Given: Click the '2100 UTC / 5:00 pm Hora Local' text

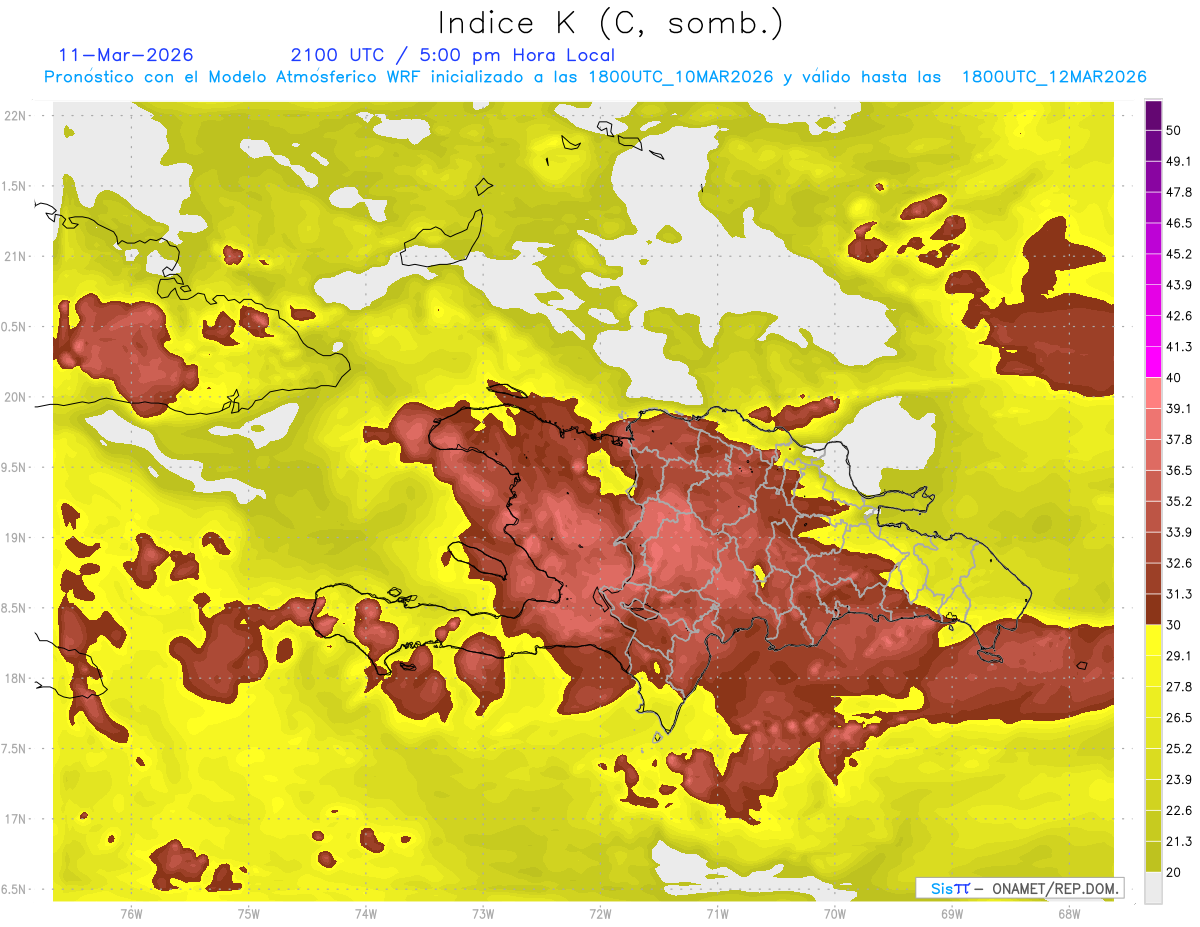Looking at the screenshot, I should pos(452,55).
